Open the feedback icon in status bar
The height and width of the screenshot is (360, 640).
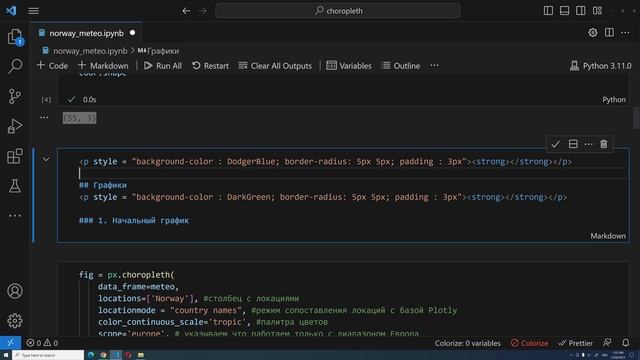[607, 343]
